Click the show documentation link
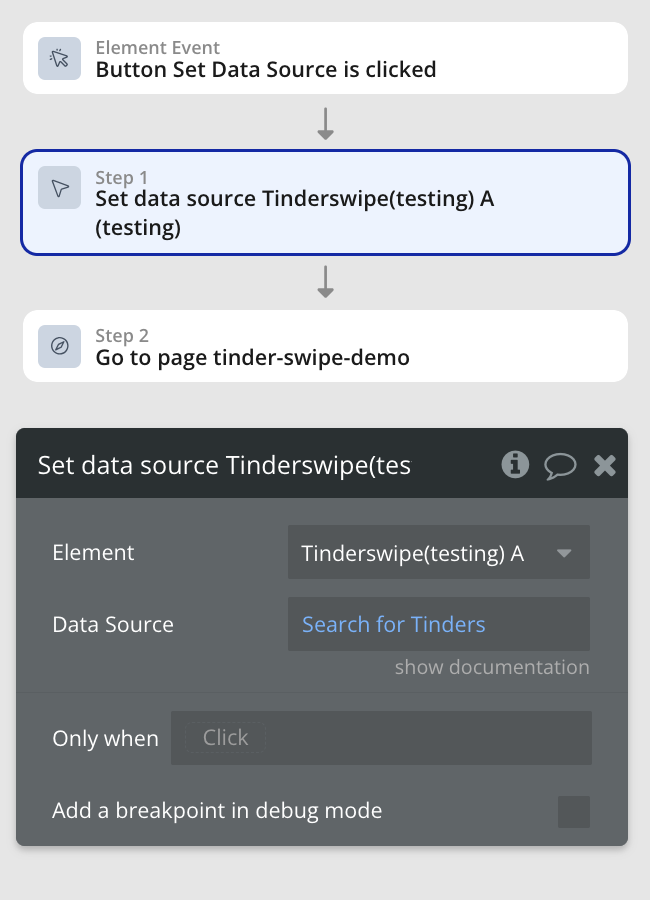The height and width of the screenshot is (900, 650). pyautogui.click(x=491, y=667)
